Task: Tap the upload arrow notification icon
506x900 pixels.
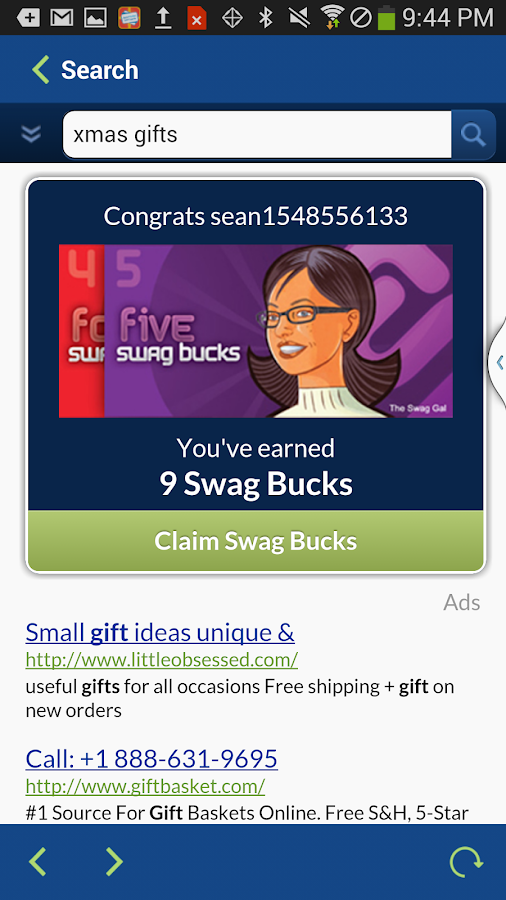Action: (164, 18)
